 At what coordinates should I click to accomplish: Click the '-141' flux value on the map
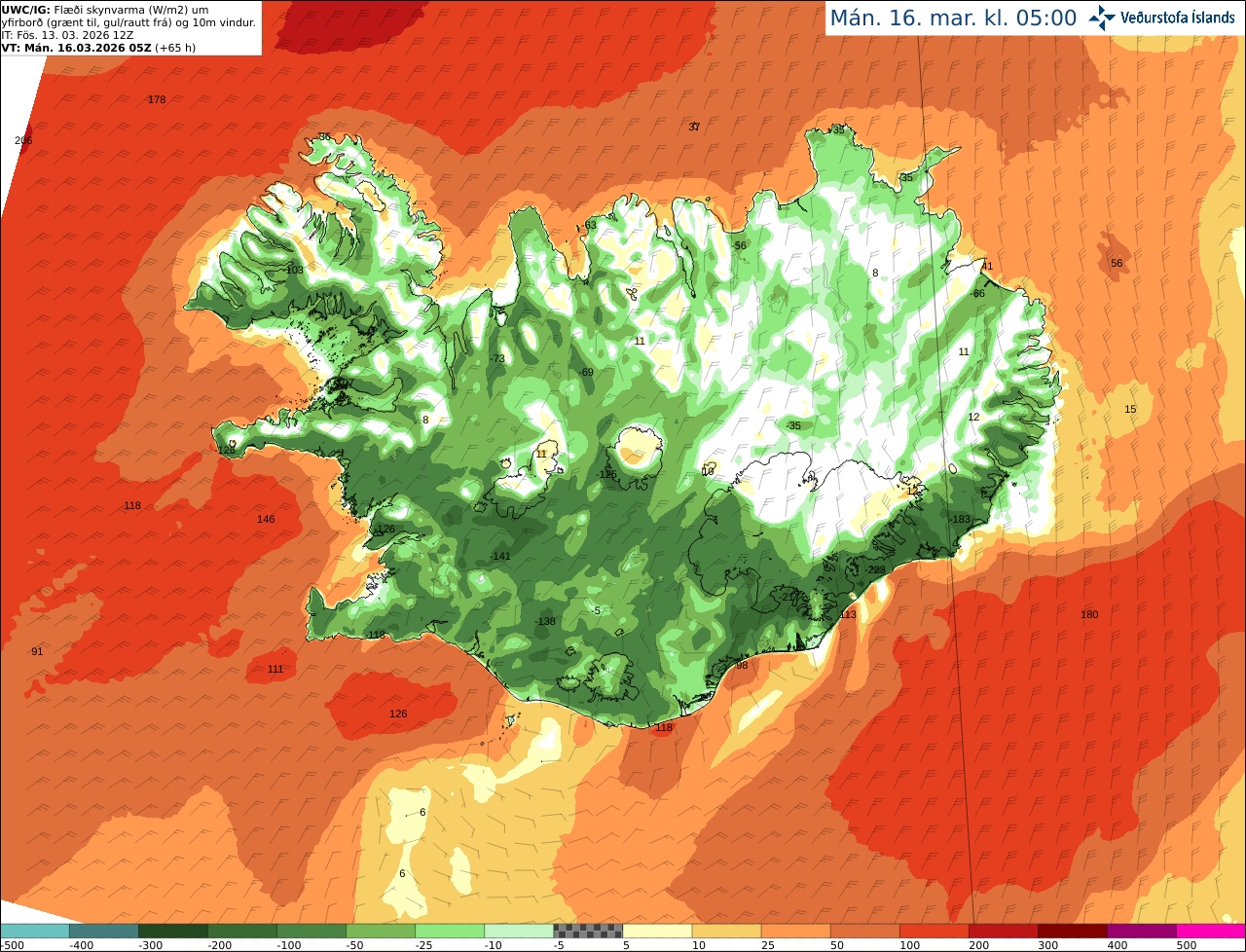(499, 557)
